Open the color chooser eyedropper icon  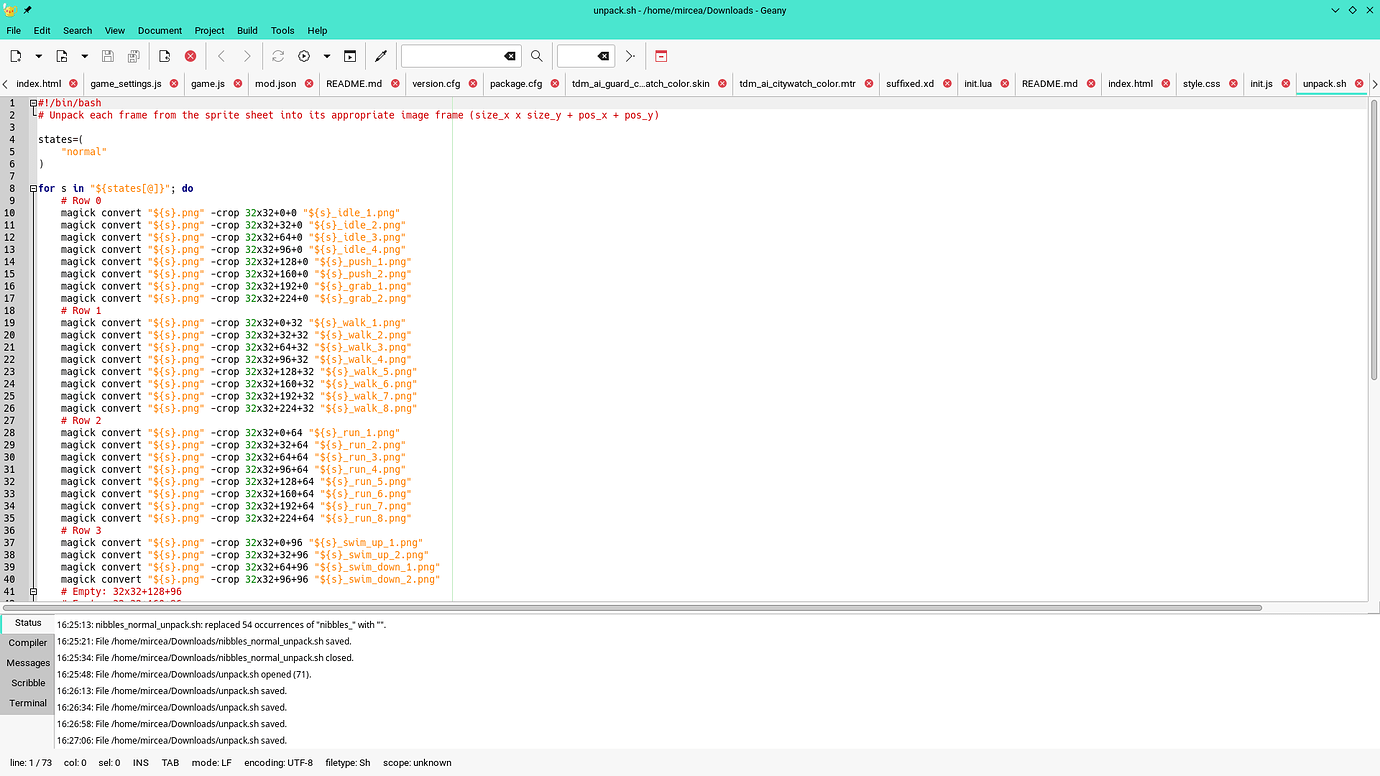coord(380,57)
